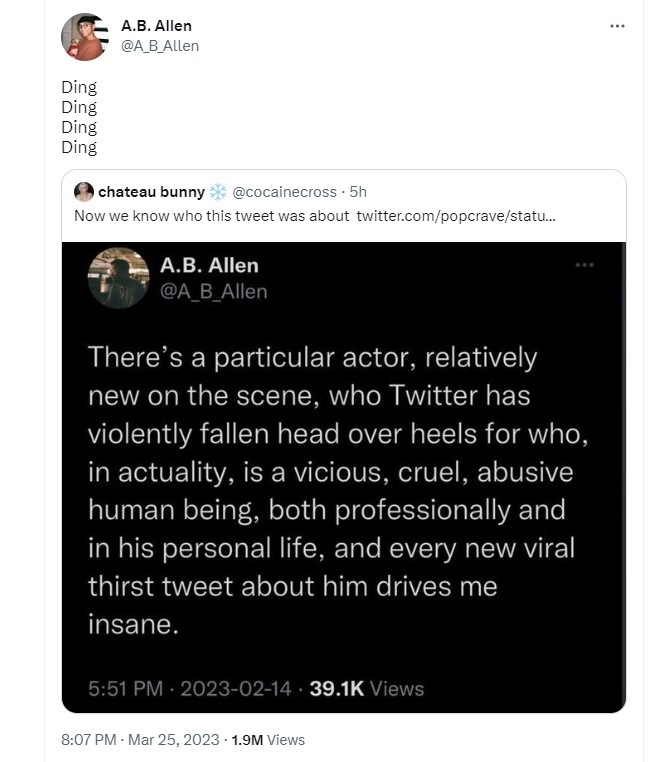Open the A.B. Allen display name above Ding
672x762 pixels.
coord(156,26)
